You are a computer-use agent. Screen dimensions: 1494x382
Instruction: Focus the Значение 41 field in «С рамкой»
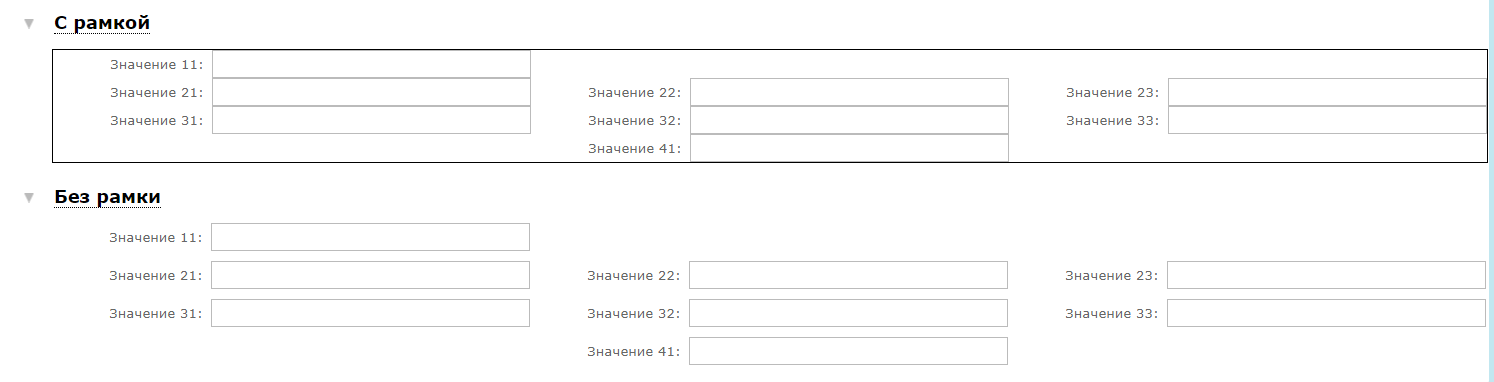[x=849, y=148]
